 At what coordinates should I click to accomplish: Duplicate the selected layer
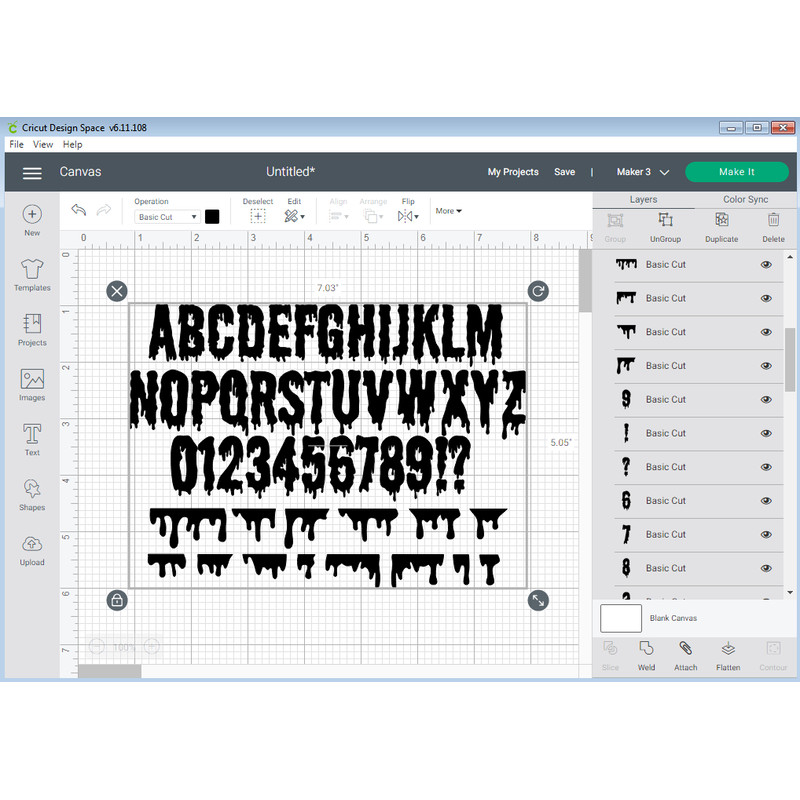tap(720, 228)
